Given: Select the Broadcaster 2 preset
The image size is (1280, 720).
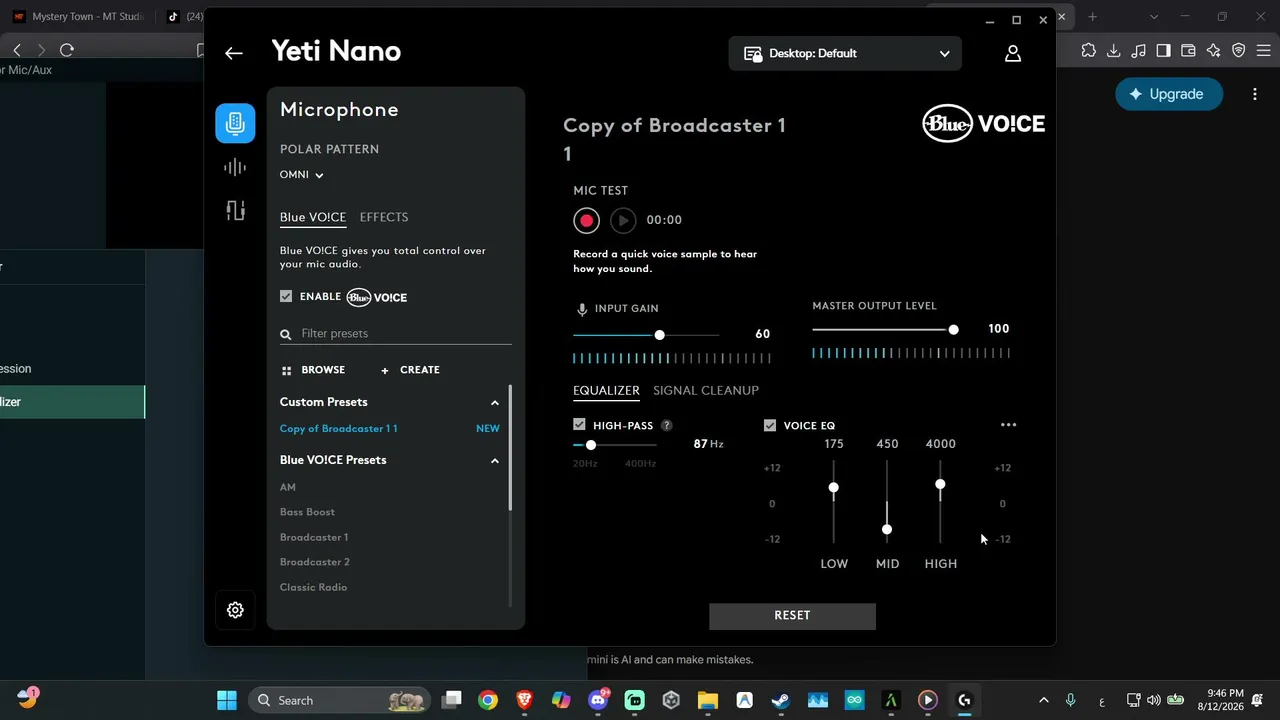Looking at the screenshot, I should (315, 562).
